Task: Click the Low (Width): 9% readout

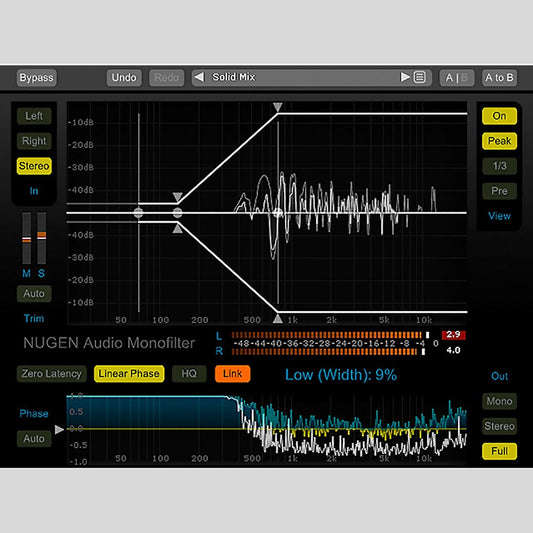Action: coord(341,375)
